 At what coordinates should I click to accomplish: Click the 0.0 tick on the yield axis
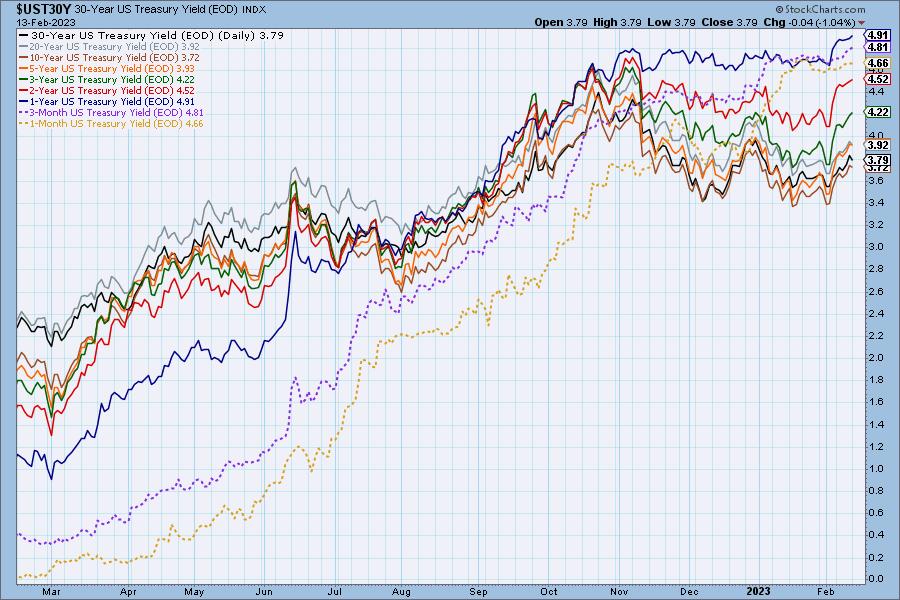[876, 579]
